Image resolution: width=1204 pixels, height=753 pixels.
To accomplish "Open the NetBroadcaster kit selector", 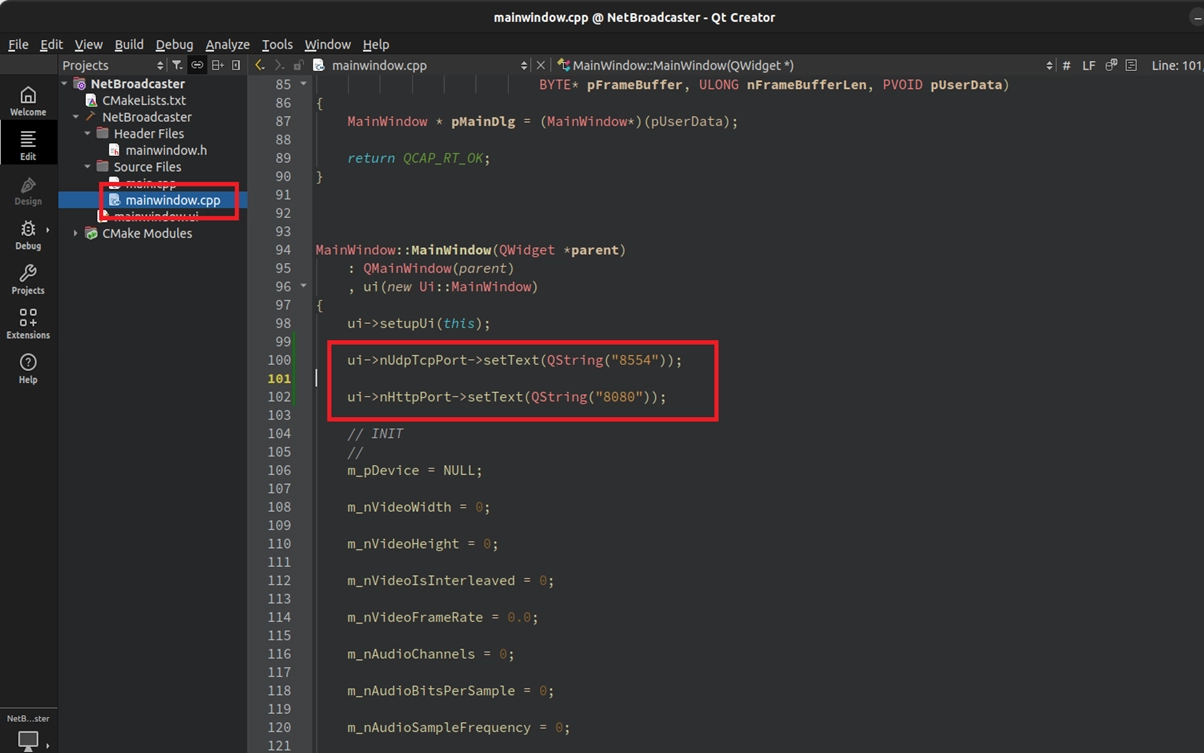I will coord(28,731).
